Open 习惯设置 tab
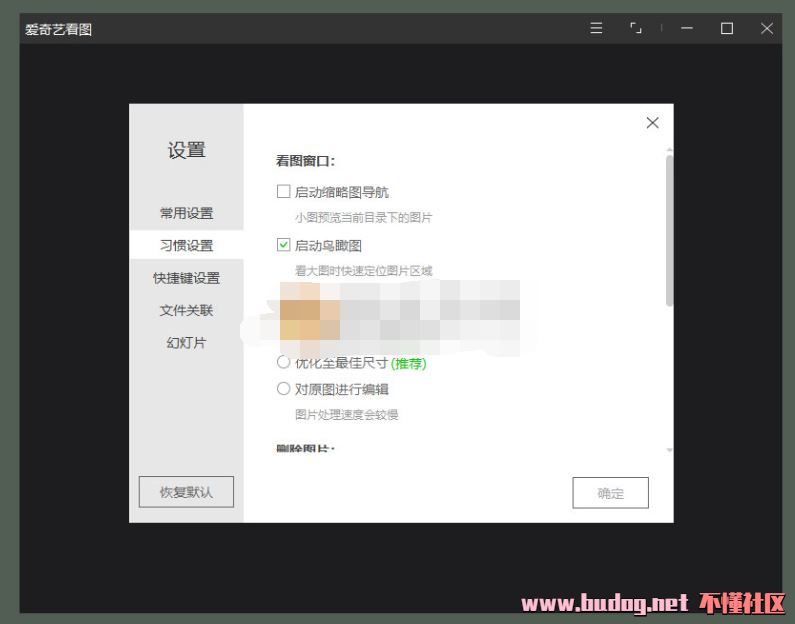 click(x=186, y=245)
